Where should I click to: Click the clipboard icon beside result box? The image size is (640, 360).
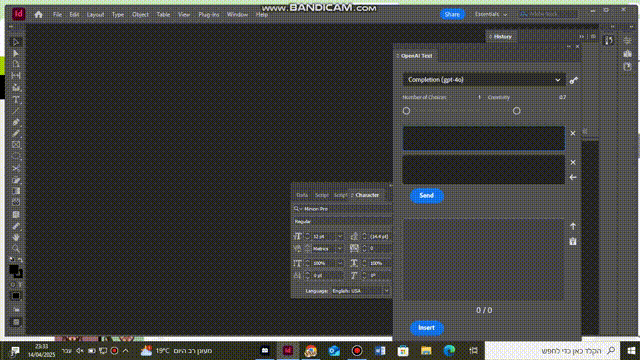[x=573, y=241]
